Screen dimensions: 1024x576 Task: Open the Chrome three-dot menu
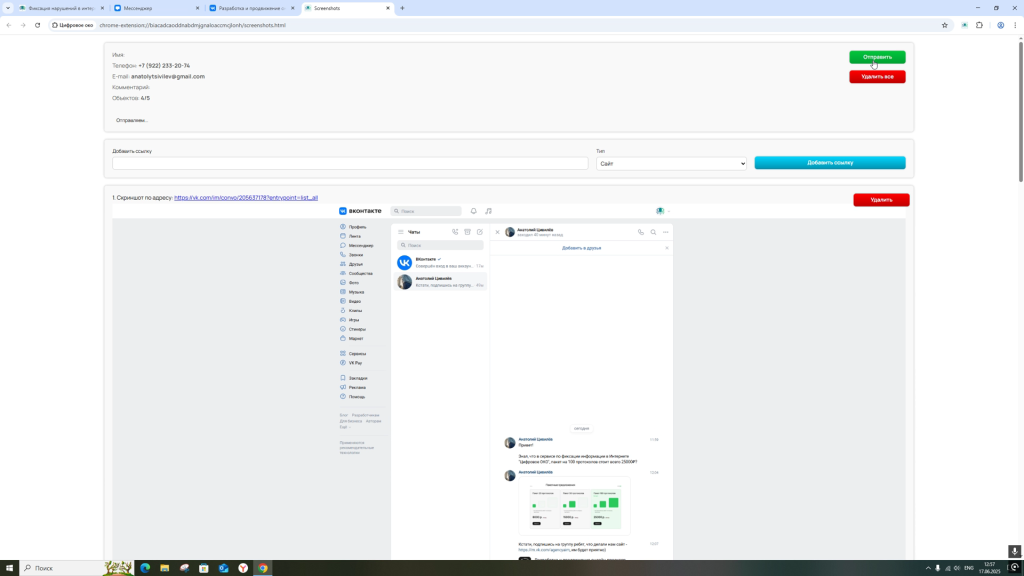[x=1015, y=25]
